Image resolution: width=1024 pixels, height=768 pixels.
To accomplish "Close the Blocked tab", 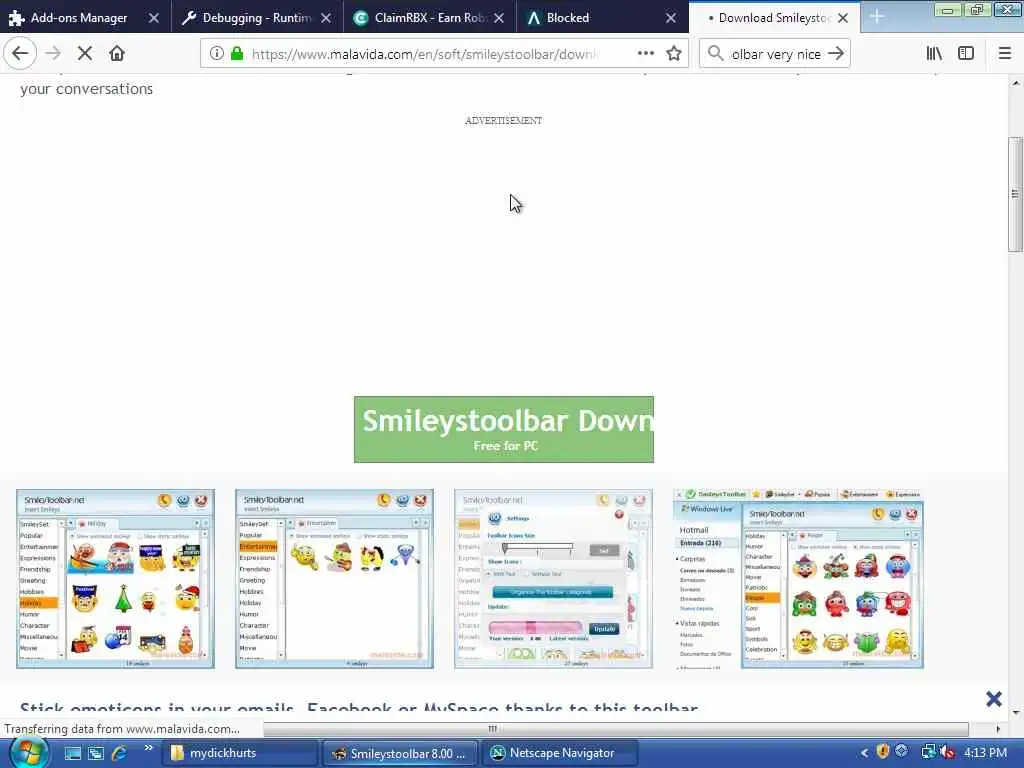I will click(671, 18).
